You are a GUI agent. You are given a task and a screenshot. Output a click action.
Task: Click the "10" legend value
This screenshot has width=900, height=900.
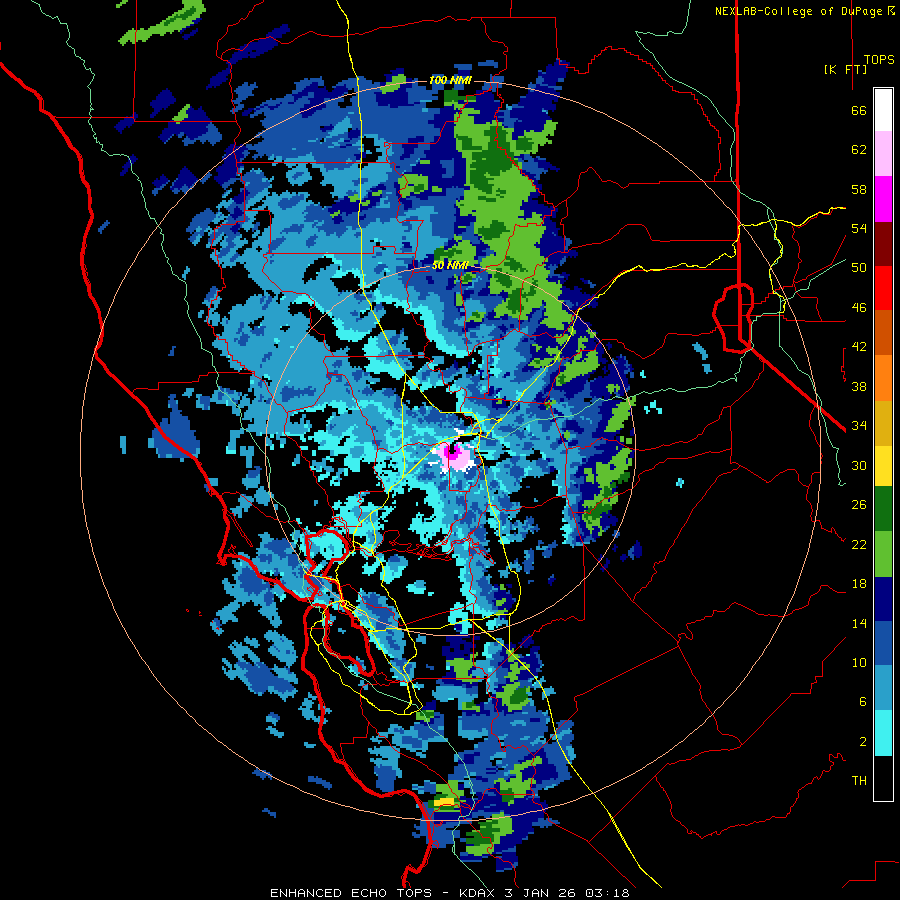[x=859, y=662]
